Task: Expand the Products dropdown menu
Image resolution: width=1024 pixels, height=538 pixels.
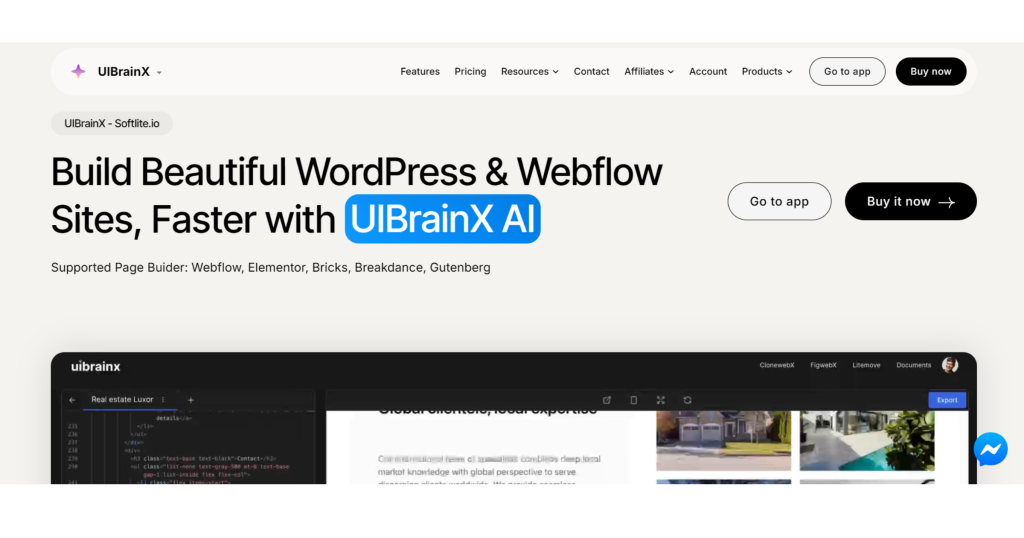Action: 766,72
